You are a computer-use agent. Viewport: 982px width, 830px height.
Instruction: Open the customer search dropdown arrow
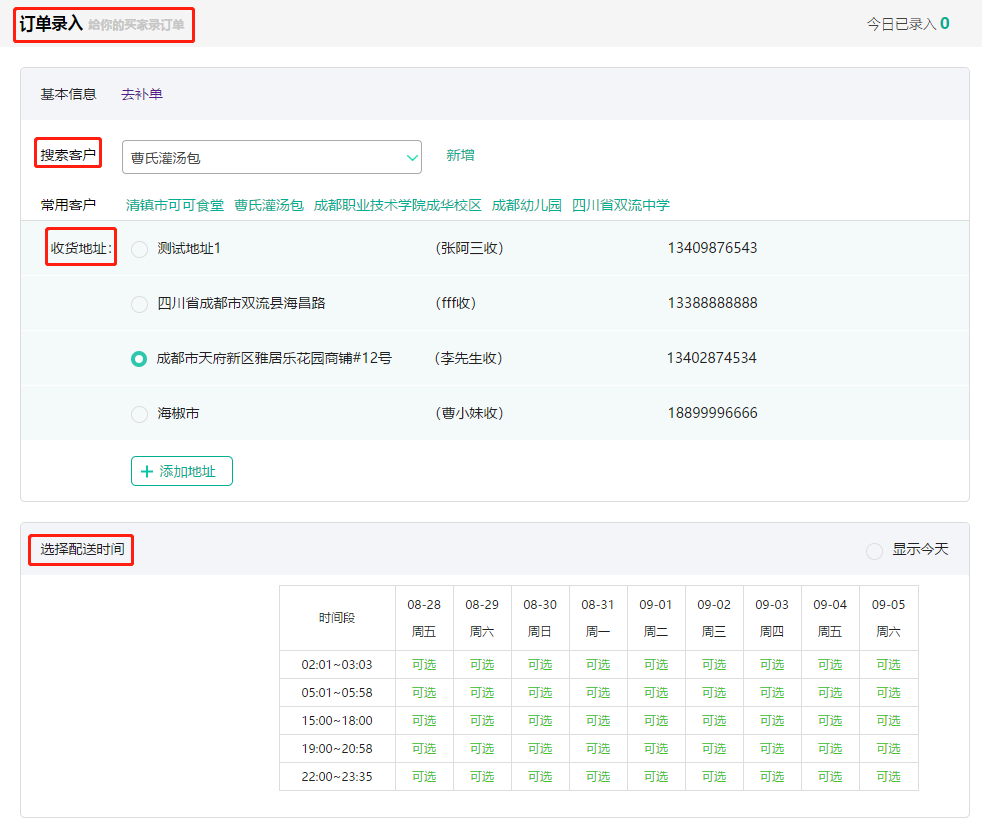pyautogui.click(x=411, y=157)
